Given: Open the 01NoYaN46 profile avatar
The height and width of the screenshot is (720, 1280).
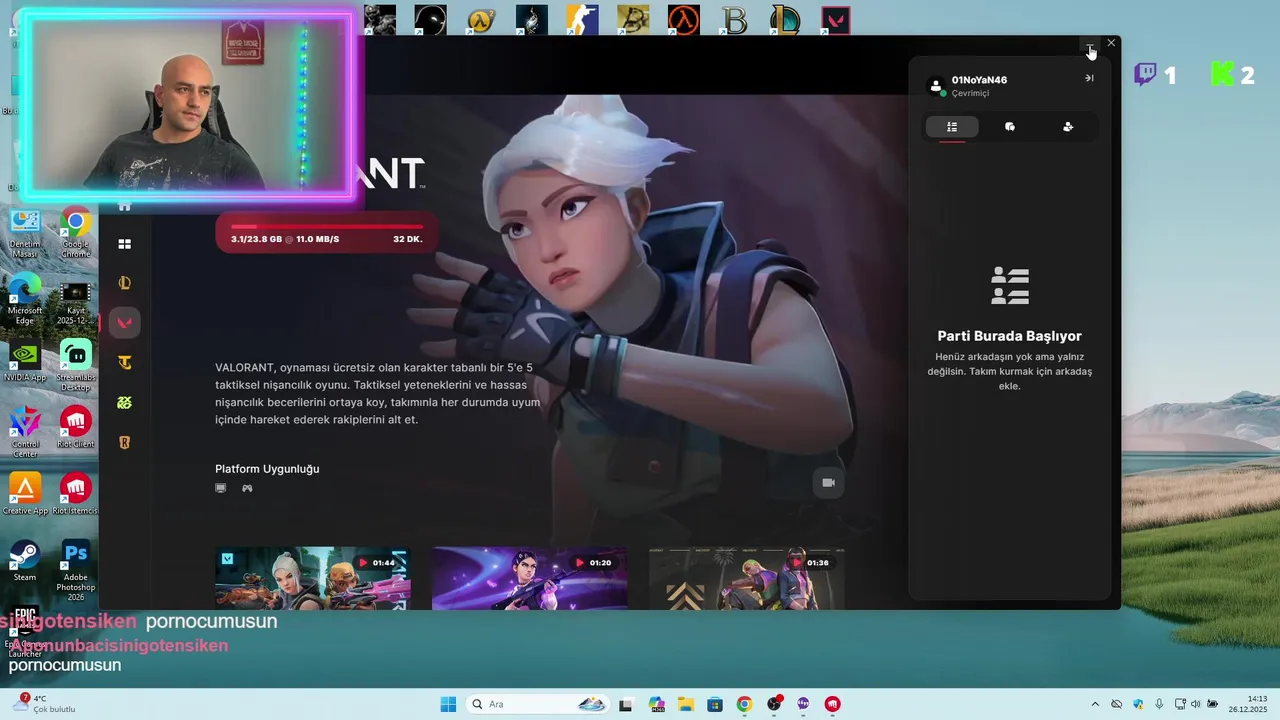Looking at the screenshot, I should tap(936, 86).
